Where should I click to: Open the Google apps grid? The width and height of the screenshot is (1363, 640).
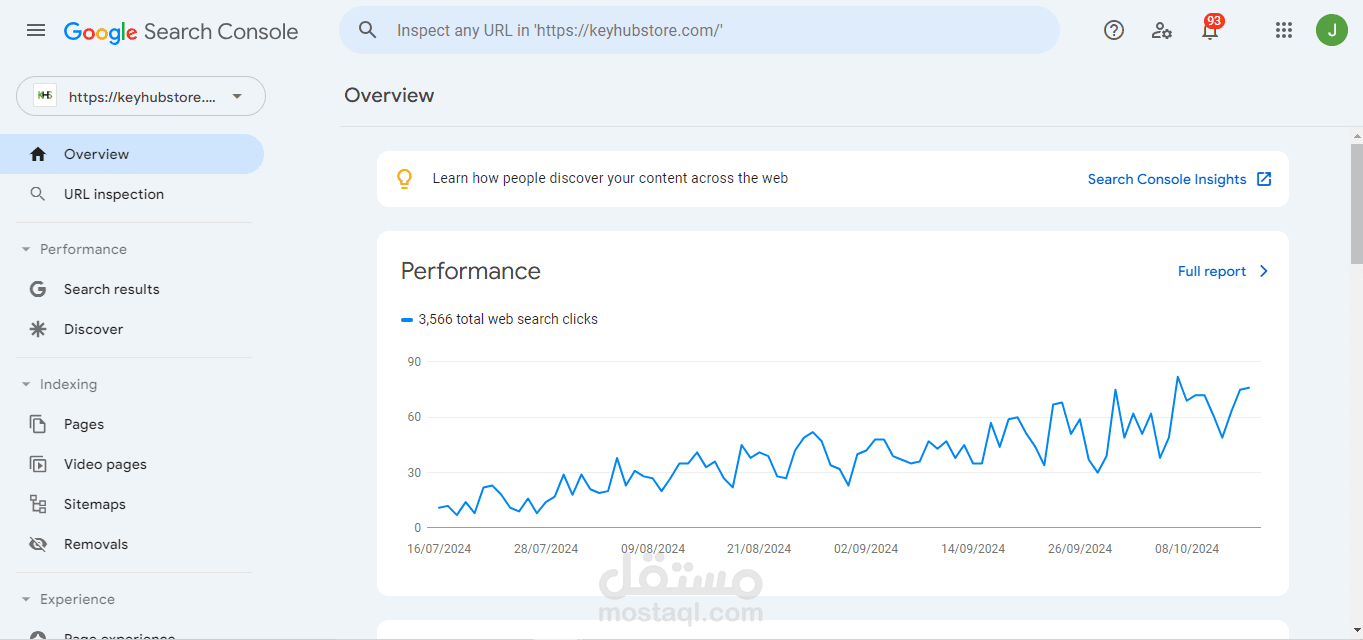click(x=1284, y=30)
